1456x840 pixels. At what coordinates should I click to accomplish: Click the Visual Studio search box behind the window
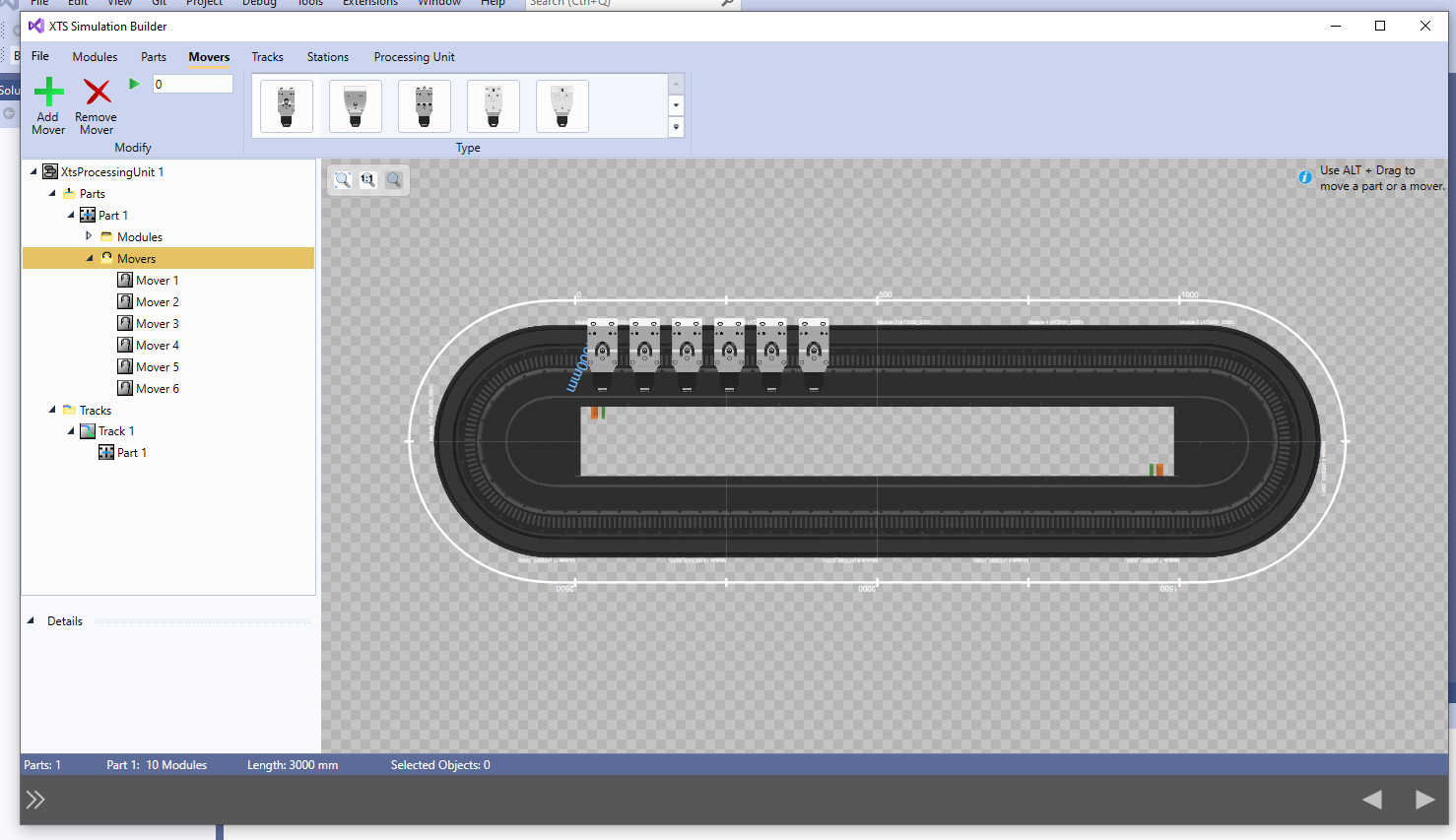631,4
